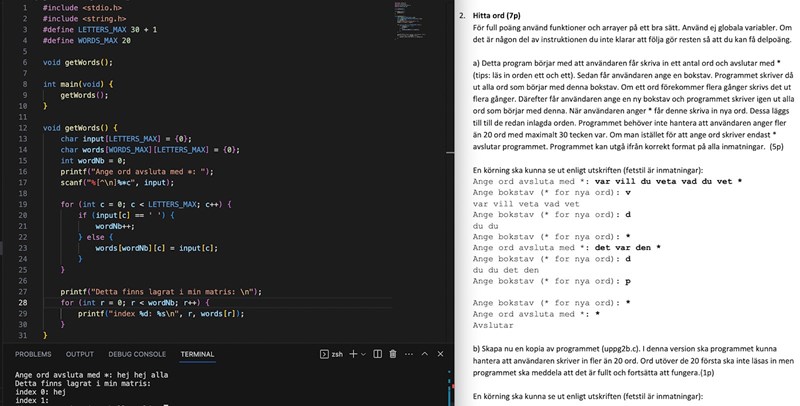Image resolution: width=800 pixels, height=406 pixels.
Task: Switch to the PROBLEMS tab
Action: (x=33, y=354)
